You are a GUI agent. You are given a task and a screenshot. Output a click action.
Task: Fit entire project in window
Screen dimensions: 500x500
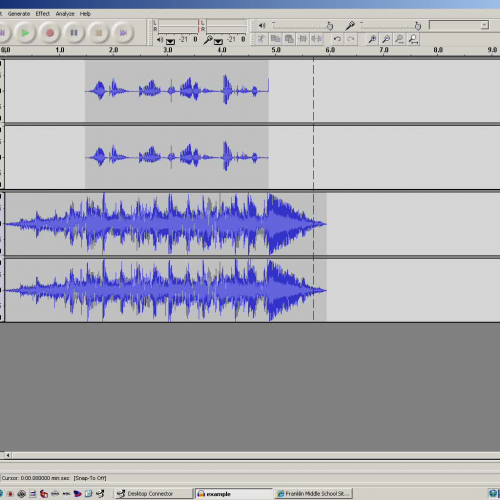click(413, 39)
